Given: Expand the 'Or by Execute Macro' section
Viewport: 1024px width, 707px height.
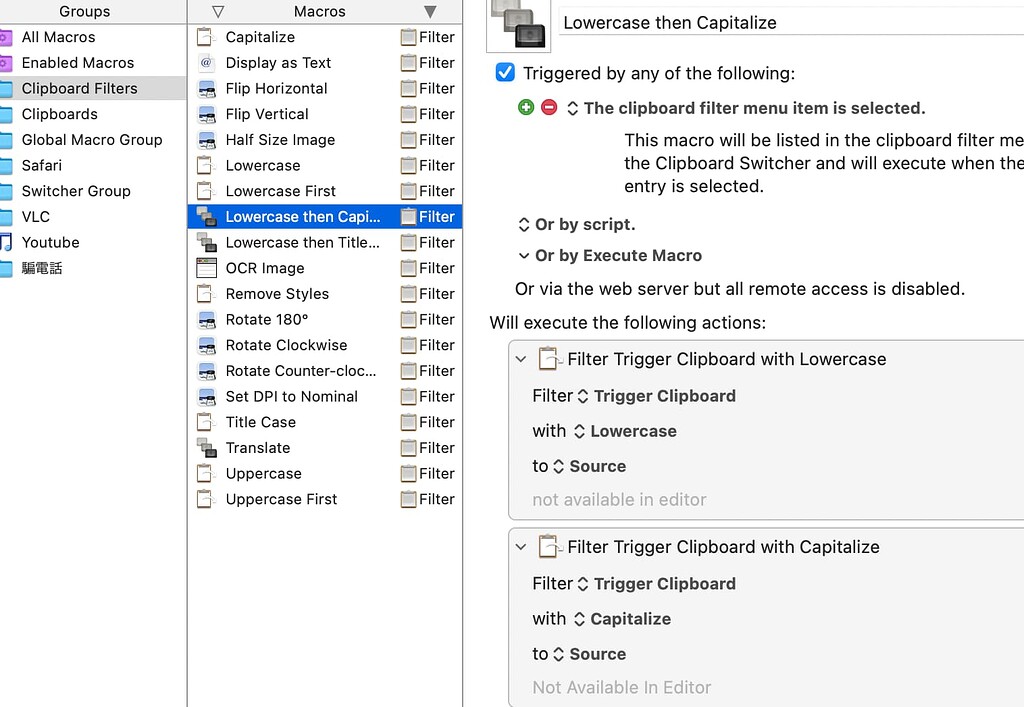Looking at the screenshot, I should [x=524, y=255].
